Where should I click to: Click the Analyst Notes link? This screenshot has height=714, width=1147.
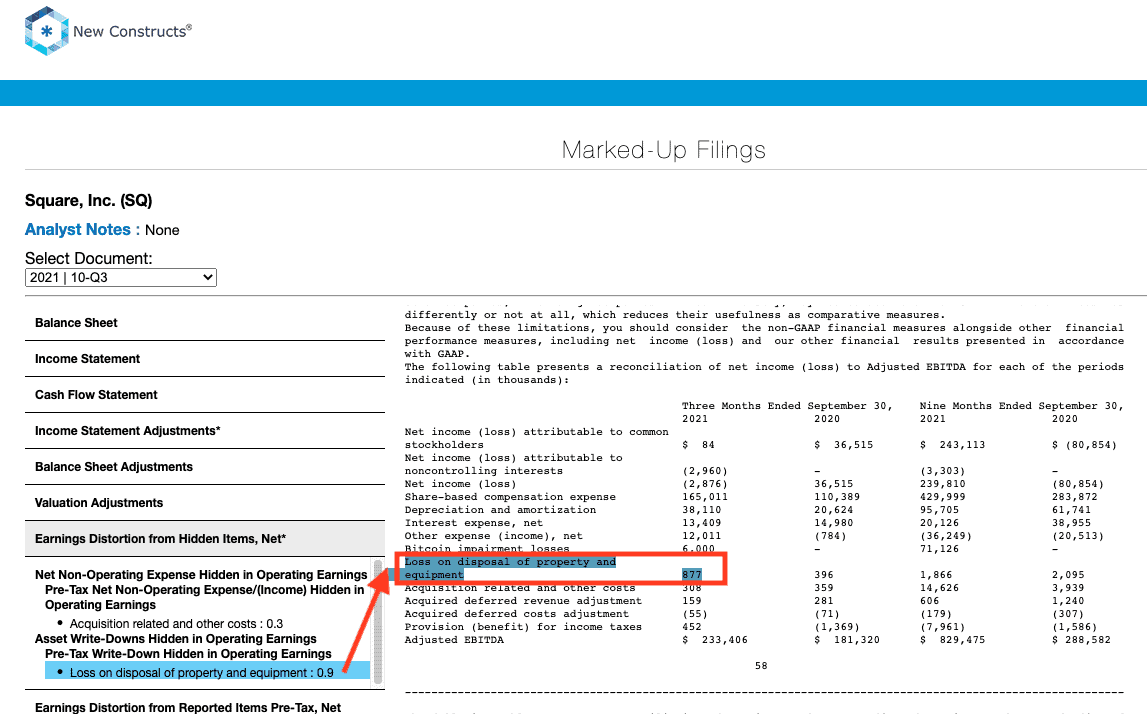(78, 230)
